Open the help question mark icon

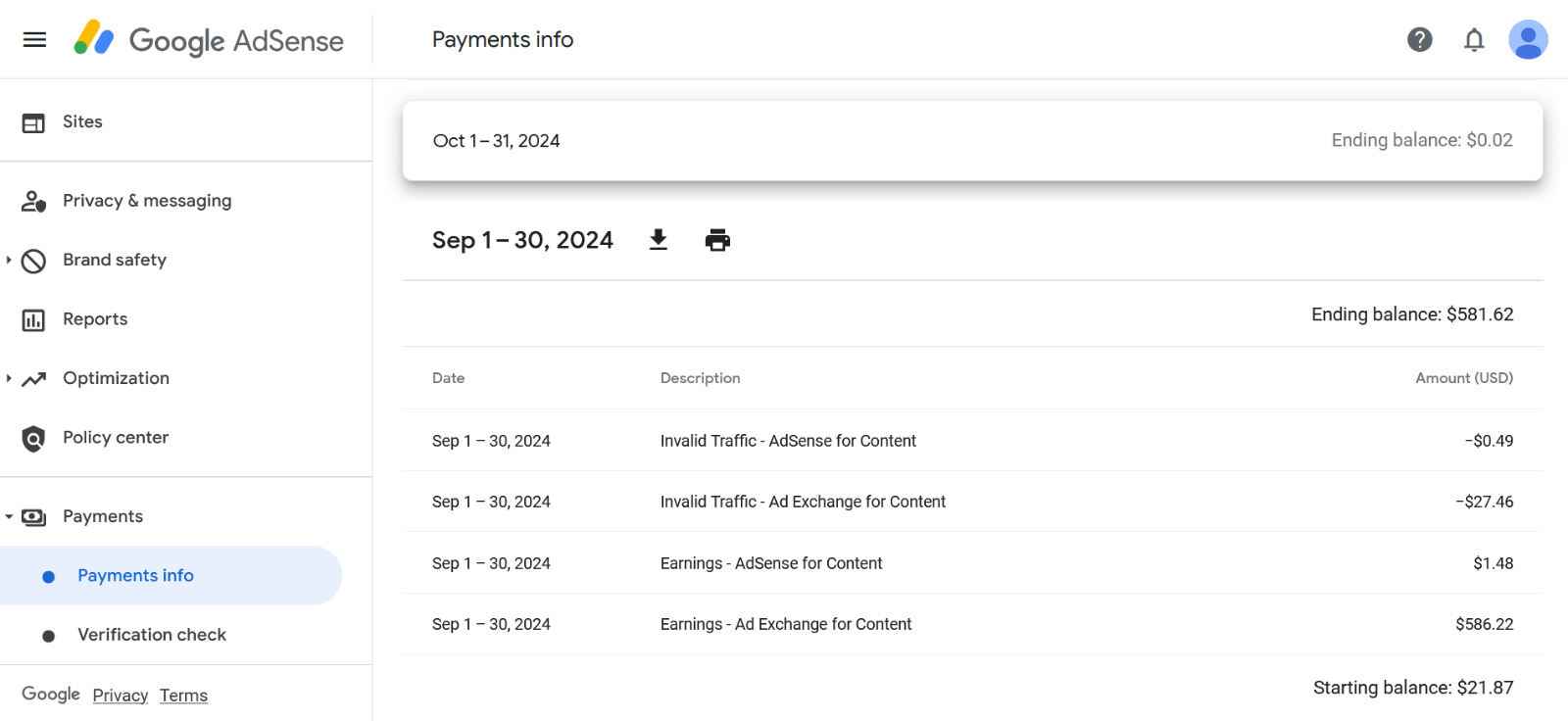pyautogui.click(x=1420, y=39)
